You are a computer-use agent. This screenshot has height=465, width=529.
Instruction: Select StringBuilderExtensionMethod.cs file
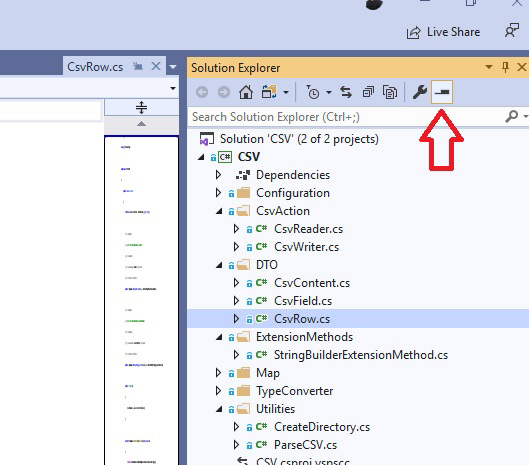(361, 355)
